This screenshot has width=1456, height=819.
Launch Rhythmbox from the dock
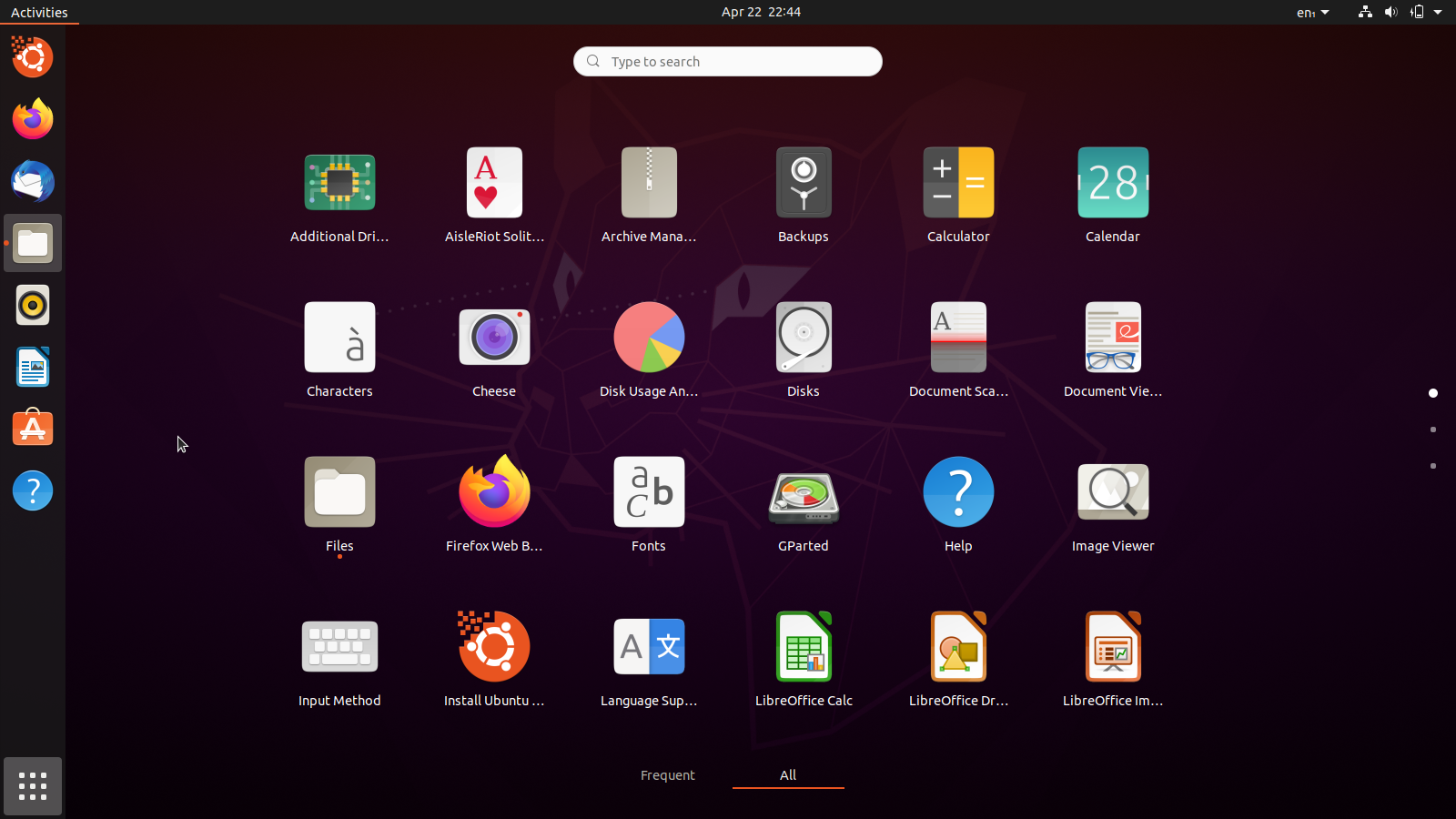coord(33,305)
